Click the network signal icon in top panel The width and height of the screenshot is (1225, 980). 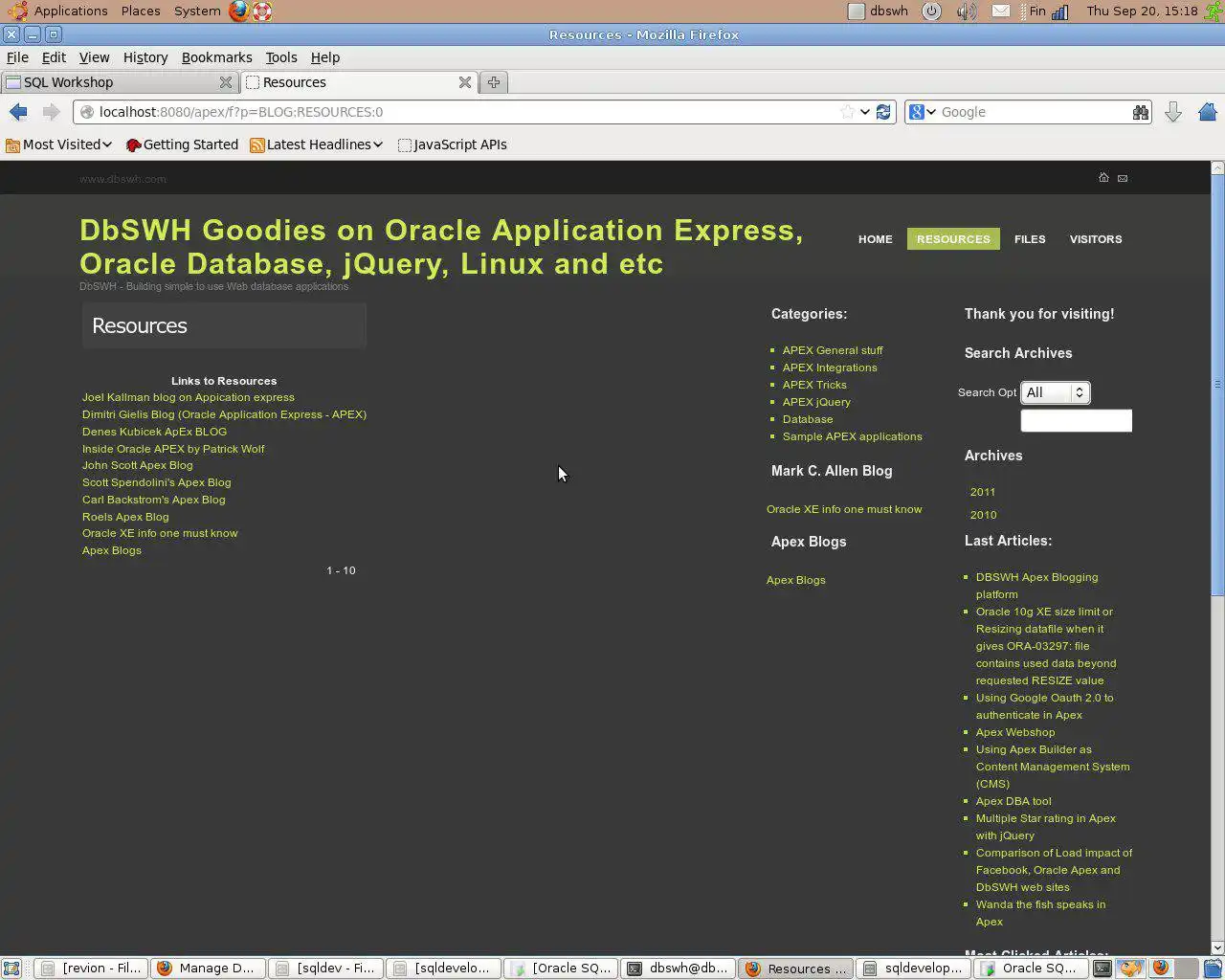click(x=1060, y=11)
